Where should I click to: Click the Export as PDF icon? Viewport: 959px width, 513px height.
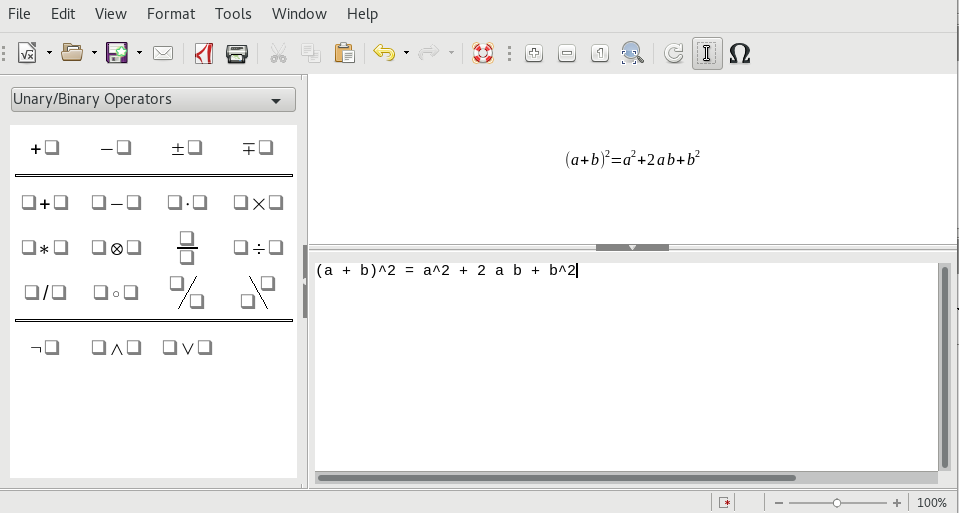click(x=204, y=53)
